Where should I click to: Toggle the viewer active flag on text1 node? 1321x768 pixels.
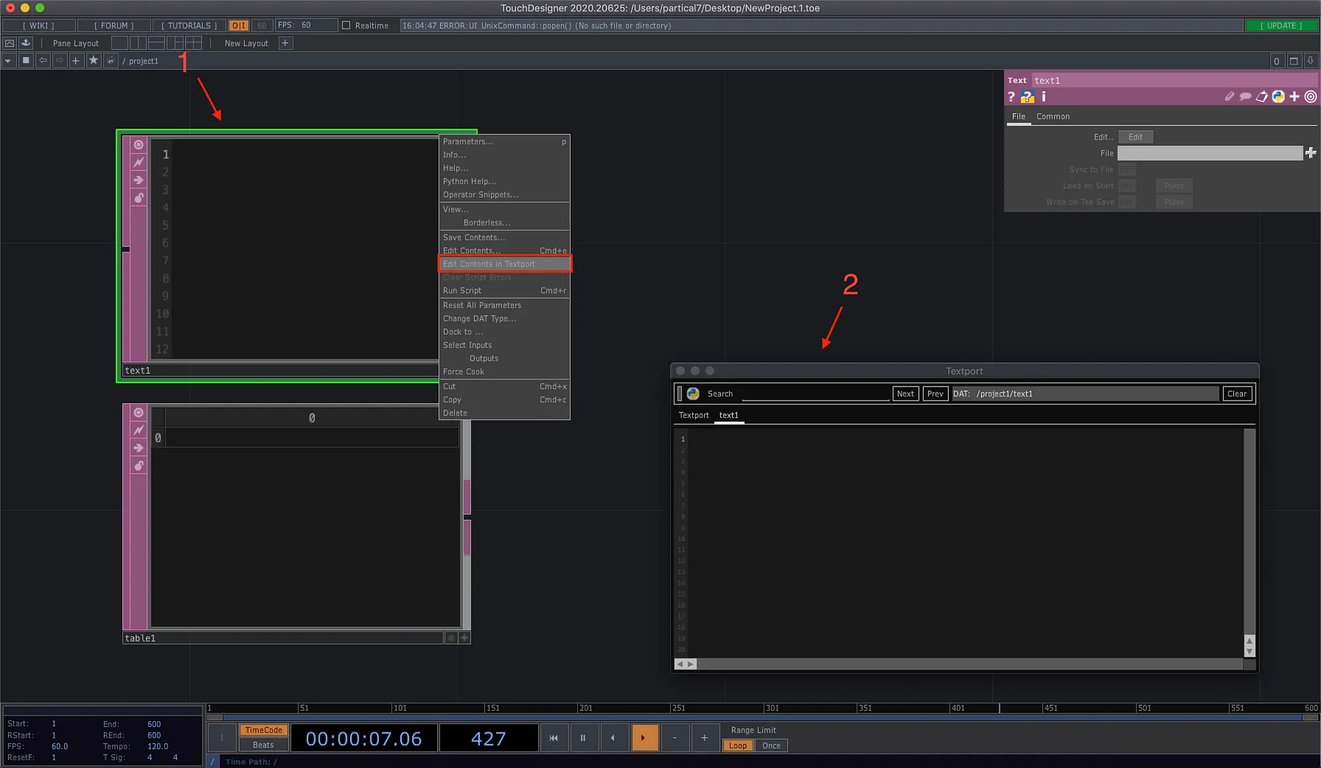[x=138, y=144]
